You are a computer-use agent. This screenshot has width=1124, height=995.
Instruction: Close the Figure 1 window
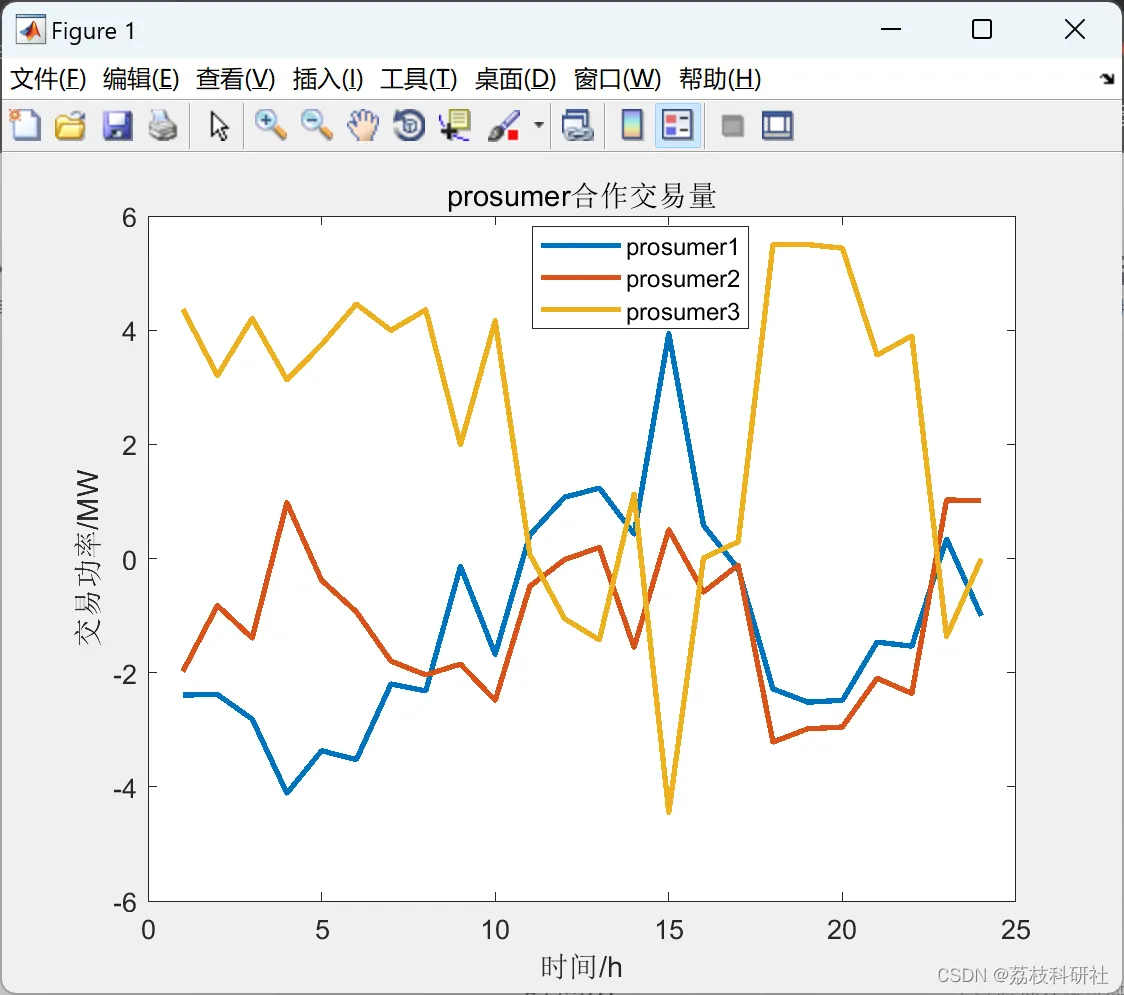pyautogui.click(x=1075, y=29)
